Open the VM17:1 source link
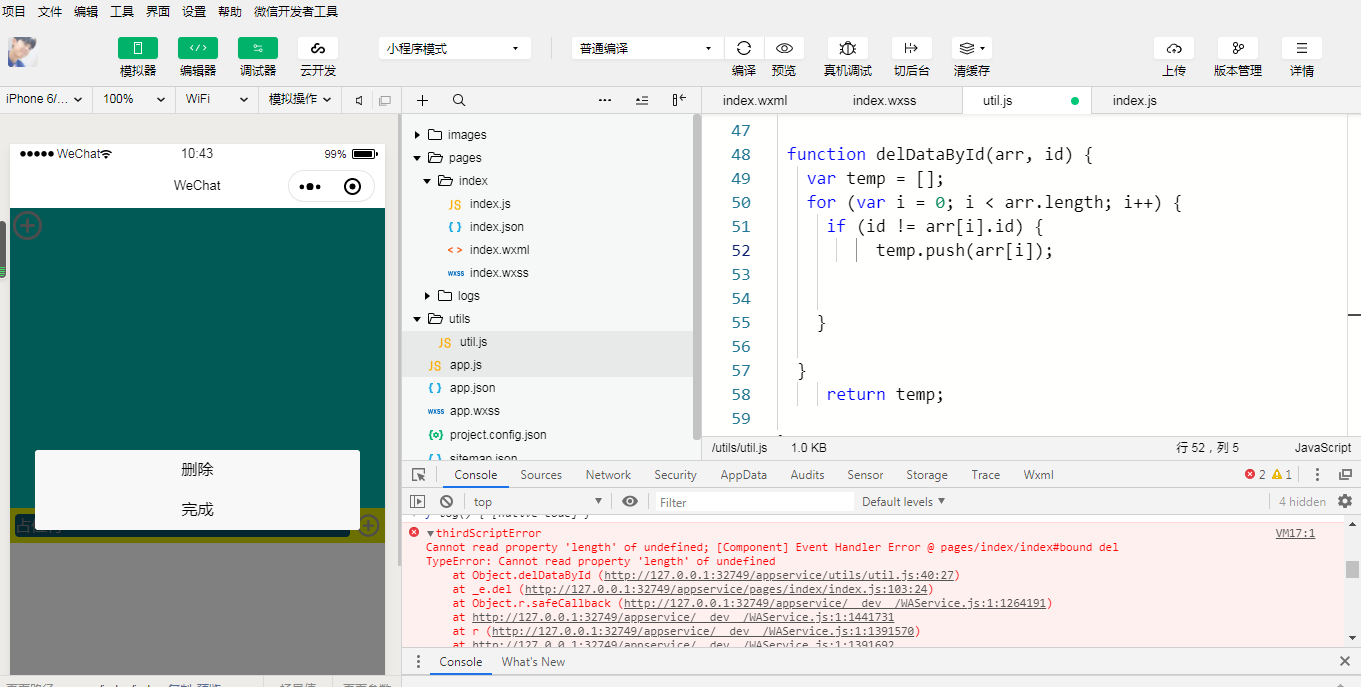The height and width of the screenshot is (687, 1361). (x=1295, y=533)
